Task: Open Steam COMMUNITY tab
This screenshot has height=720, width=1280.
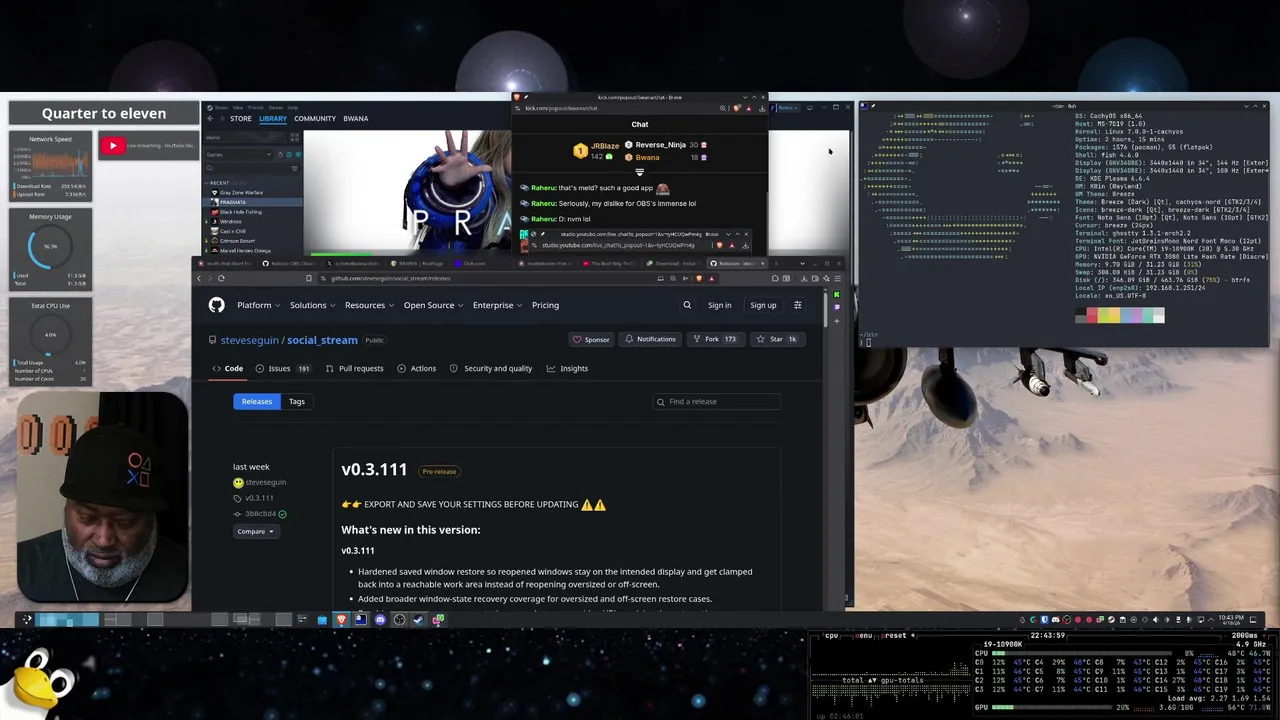Action: pyautogui.click(x=315, y=118)
